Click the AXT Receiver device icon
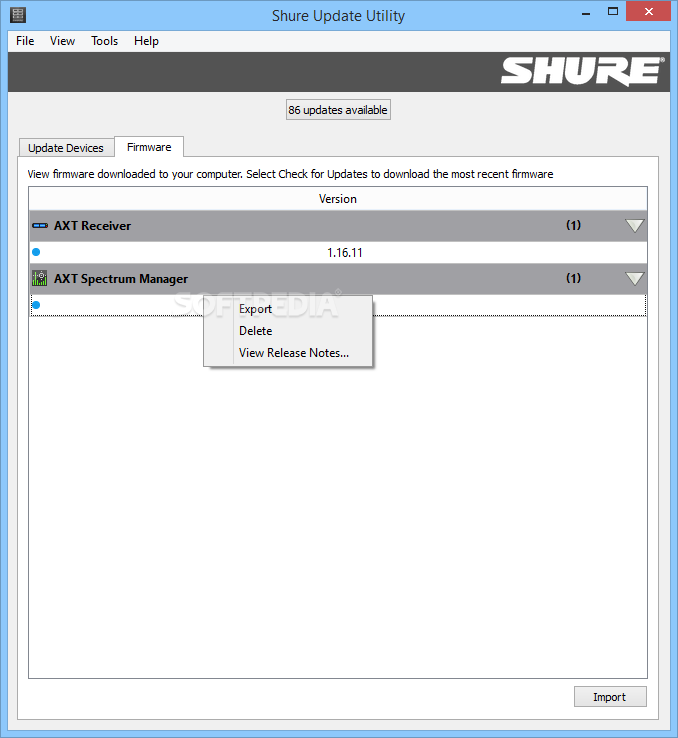Screen dimensions: 678x738 point(40,226)
